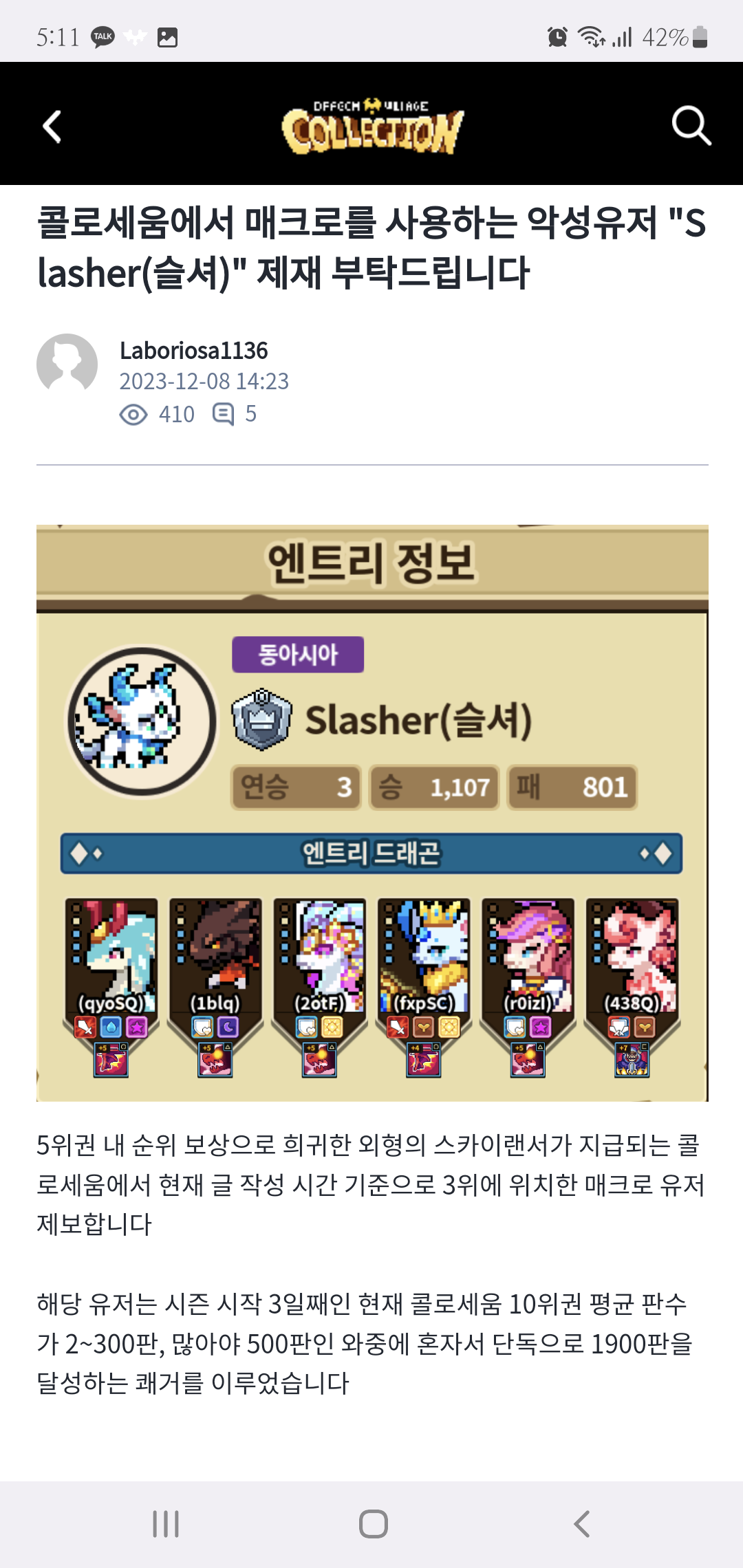Tap Slasher's white dragon profile picture
This screenshot has height=1568, width=743.
[141, 721]
